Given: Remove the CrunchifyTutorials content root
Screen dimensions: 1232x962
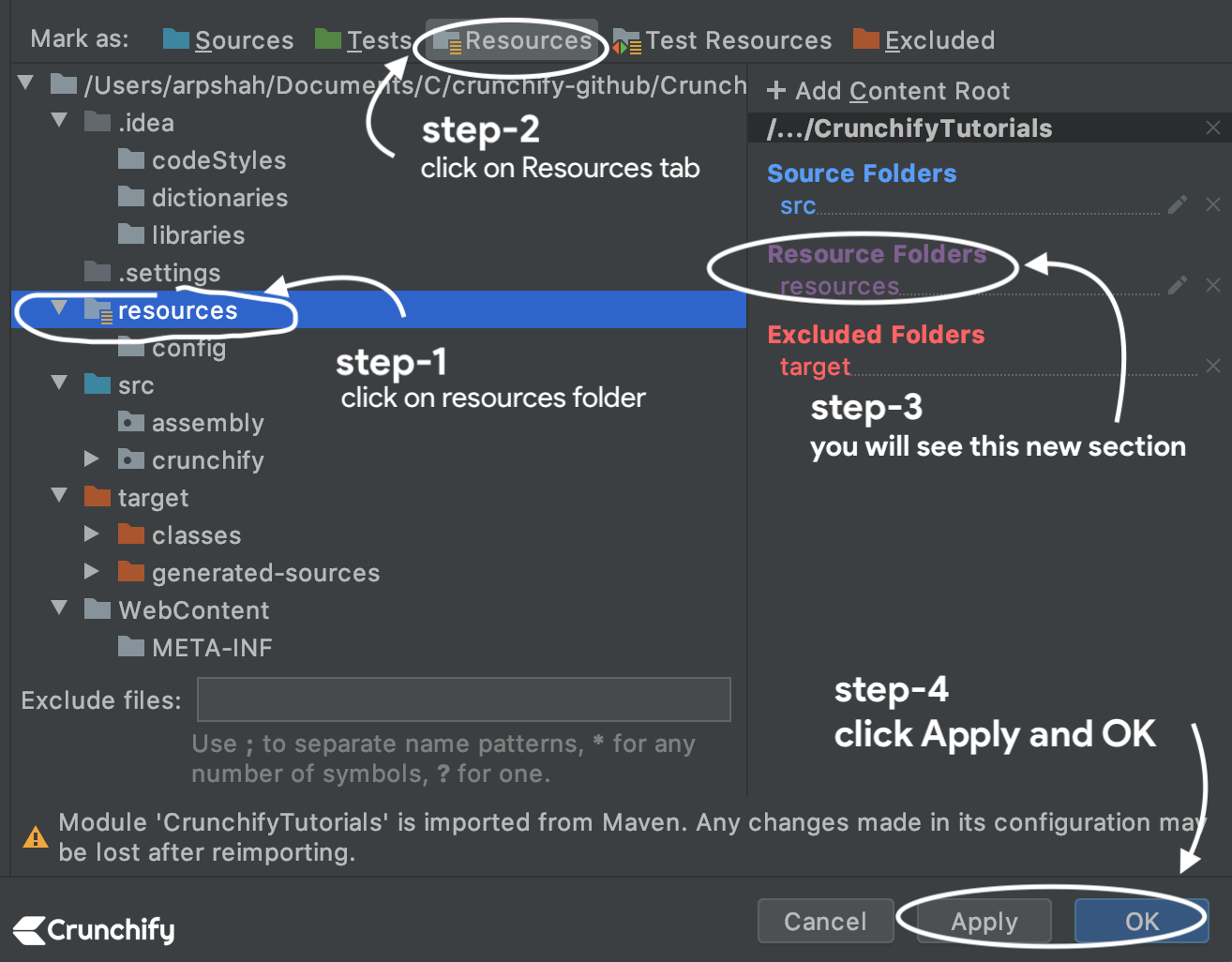Looking at the screenshot, I should point(1213,128).
